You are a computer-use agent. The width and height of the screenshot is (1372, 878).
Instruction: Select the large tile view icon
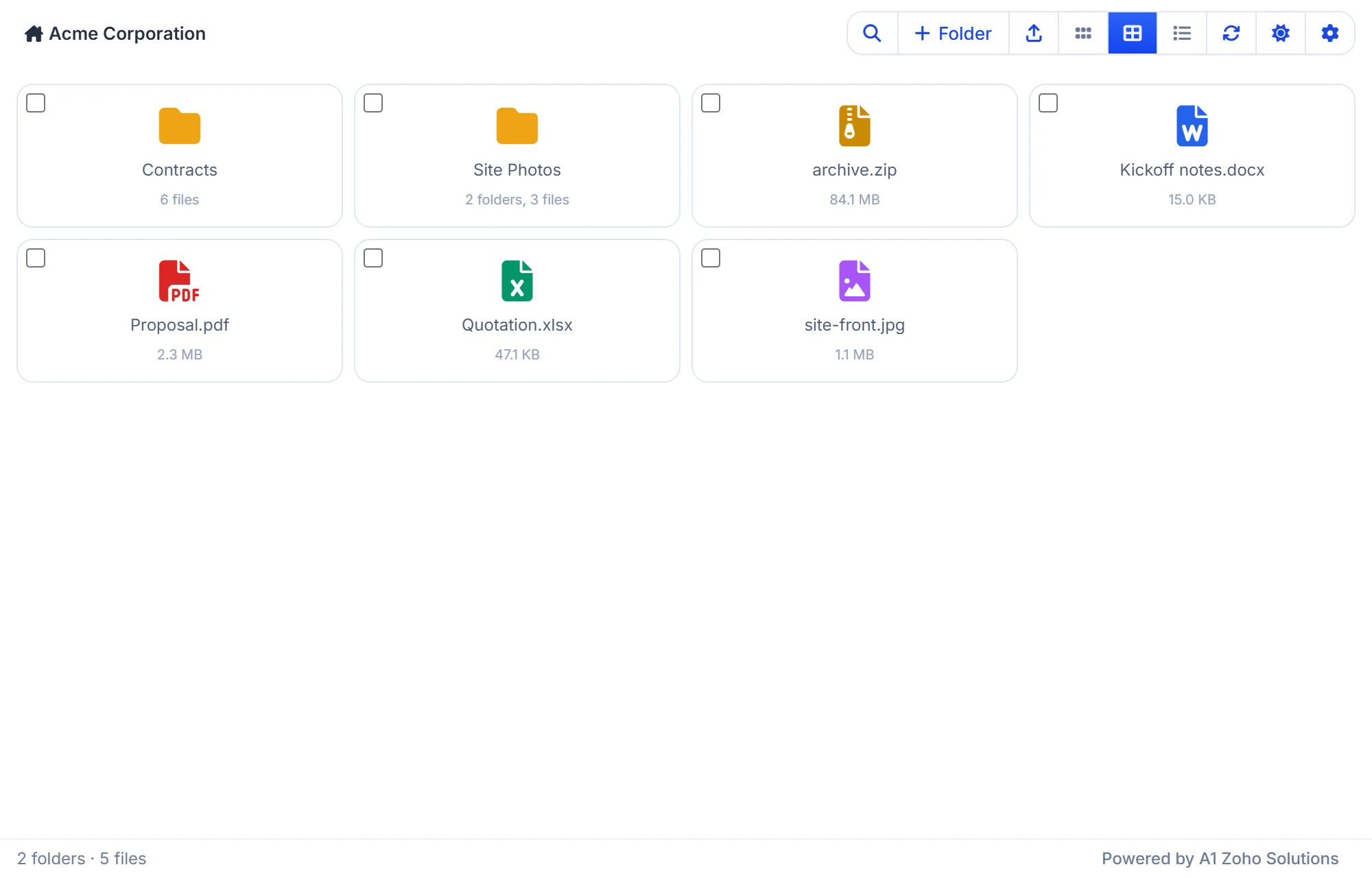pyautogui.click(x=1133, y=33)
